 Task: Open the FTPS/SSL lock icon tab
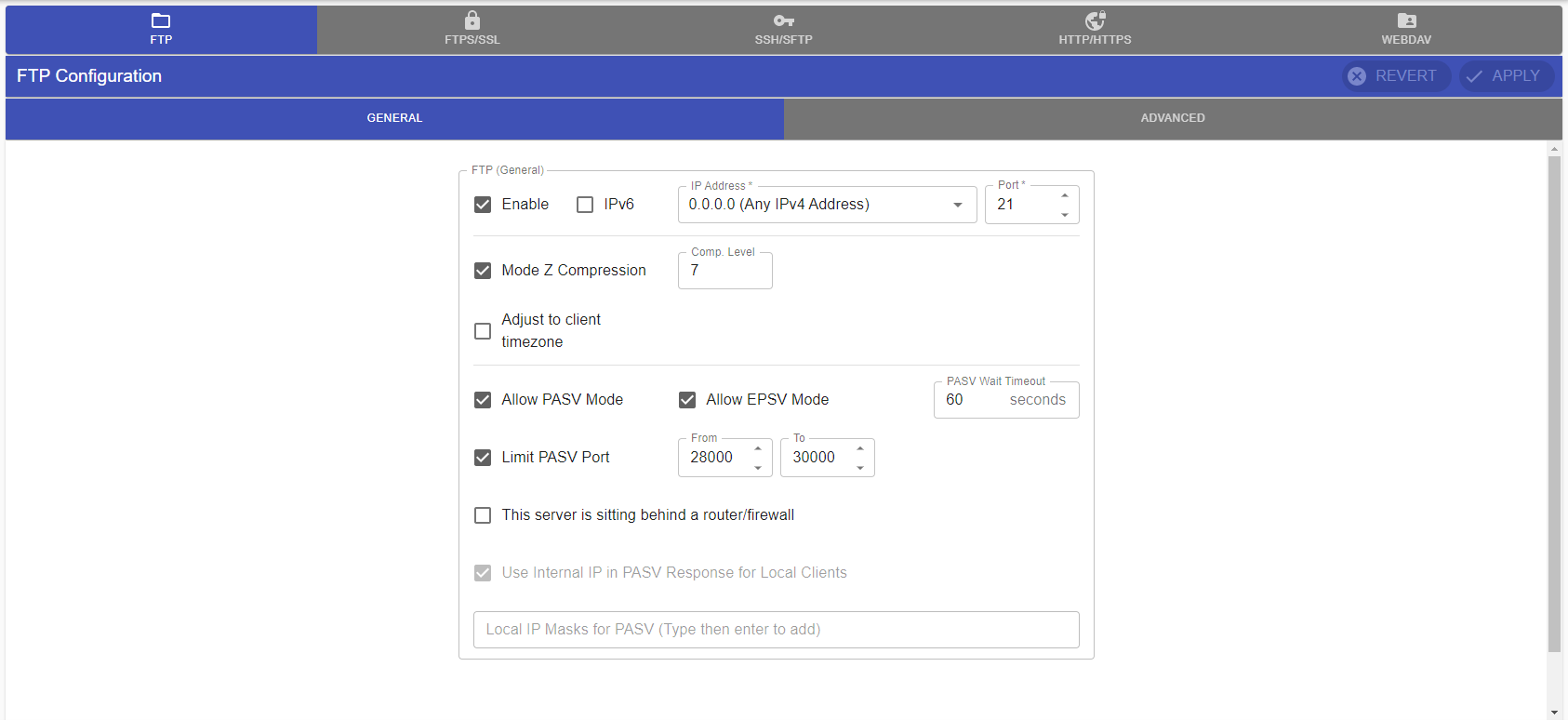[x=472, y=29]
